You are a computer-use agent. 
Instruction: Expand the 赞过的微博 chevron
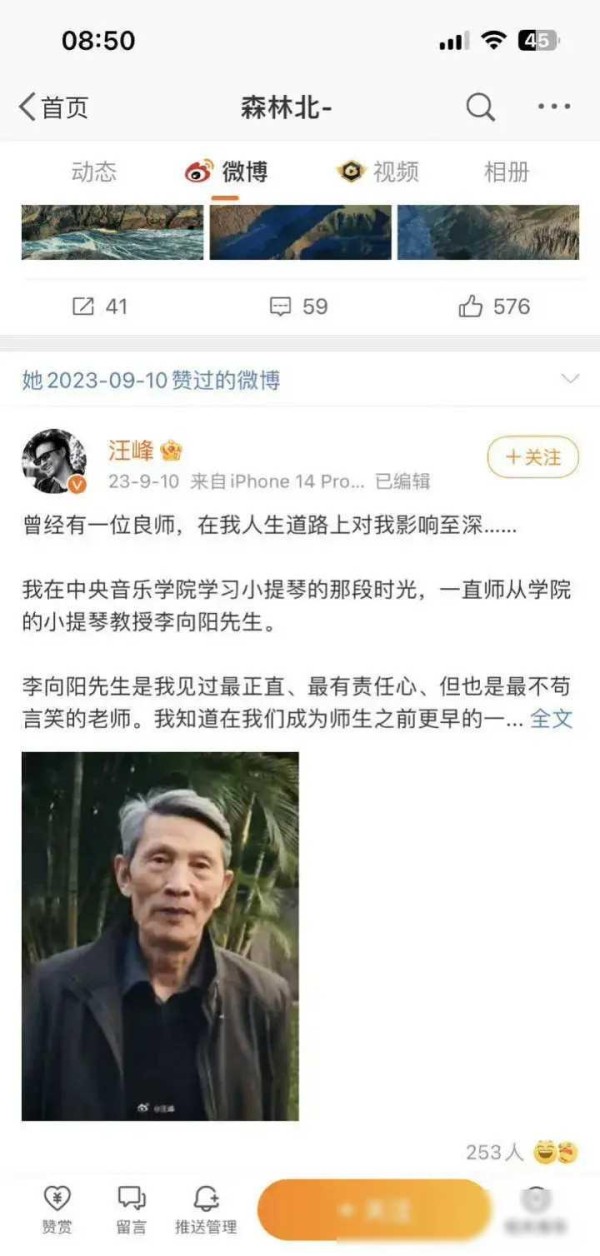(570, 379)
